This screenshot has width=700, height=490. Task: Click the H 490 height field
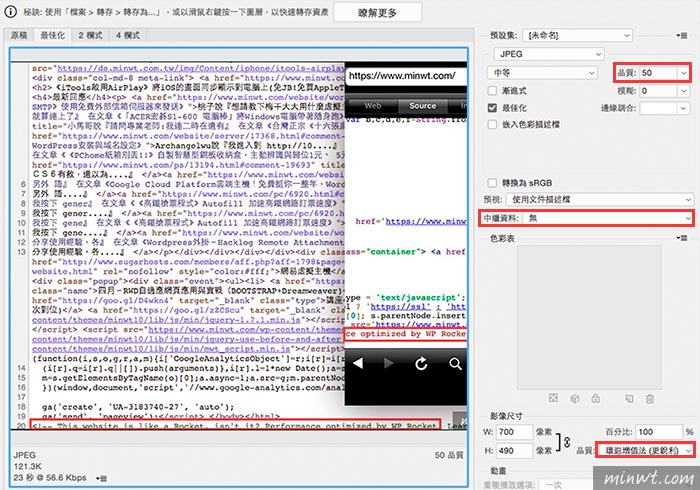click(515, 451)
